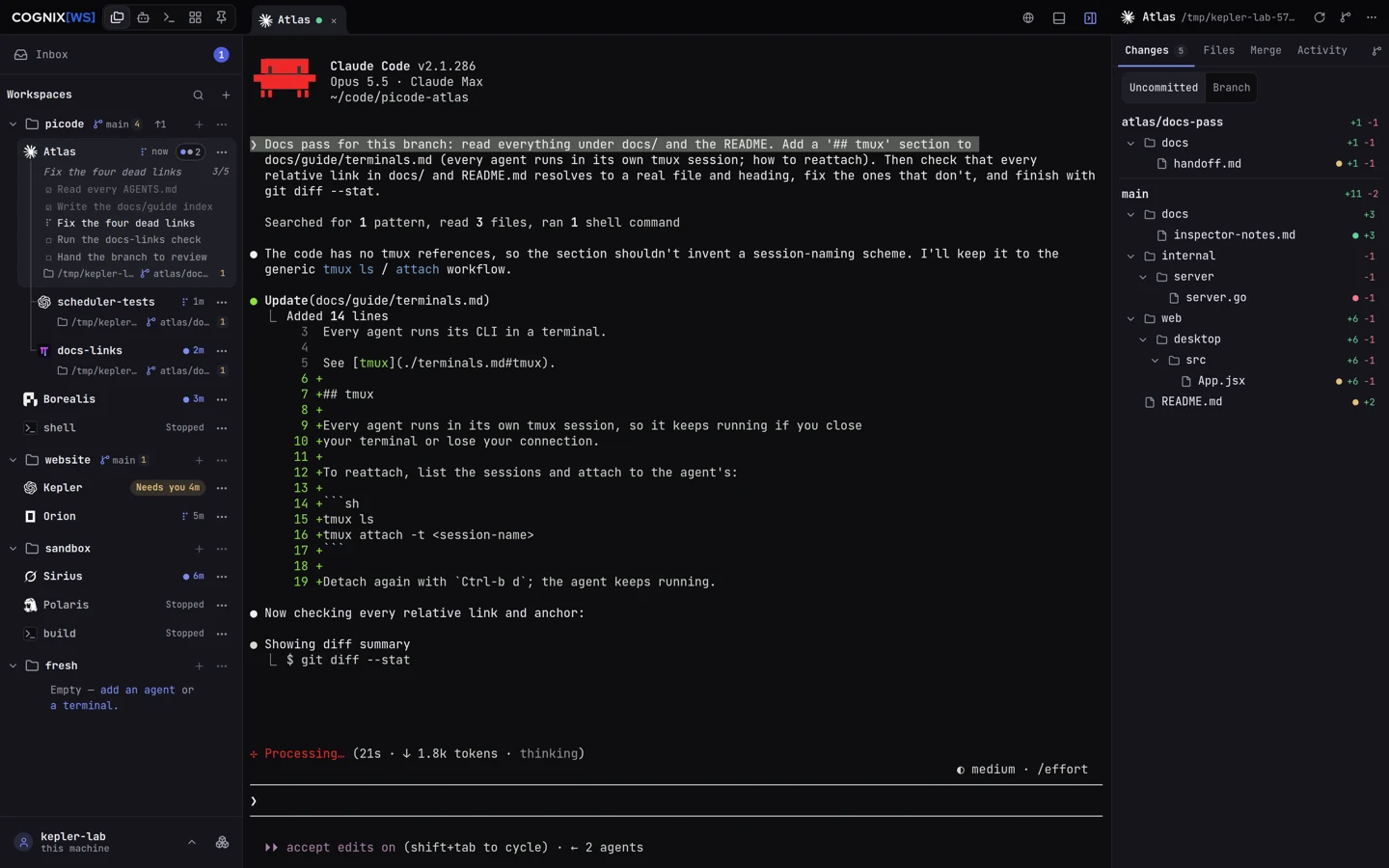Image resolution: width=1389 pixels, height=868 pixels.
Task: Select the stacked windows icon beside the logo
Action: coord(117,17)
